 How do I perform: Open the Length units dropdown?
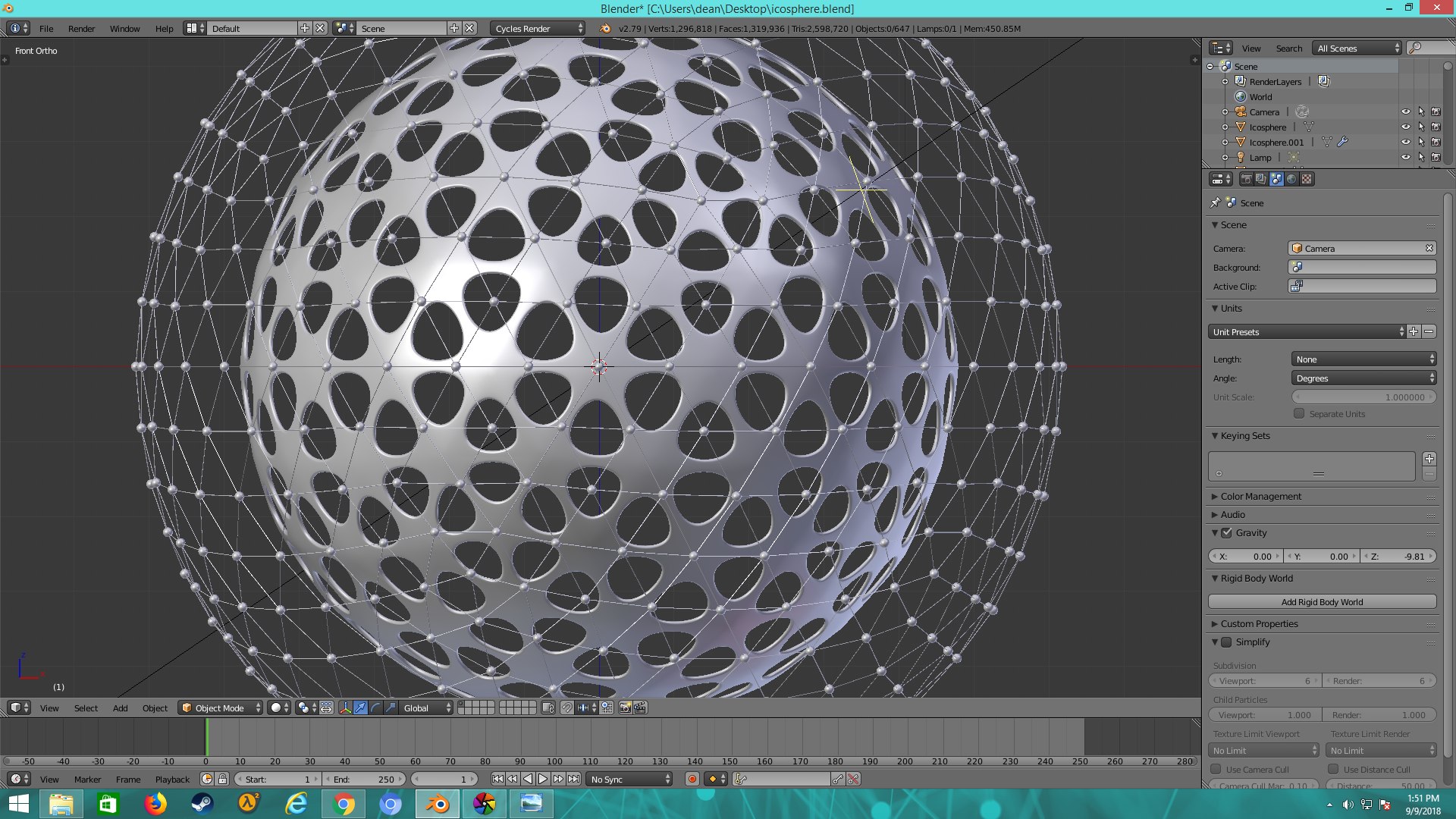[x=1363, y=359]
